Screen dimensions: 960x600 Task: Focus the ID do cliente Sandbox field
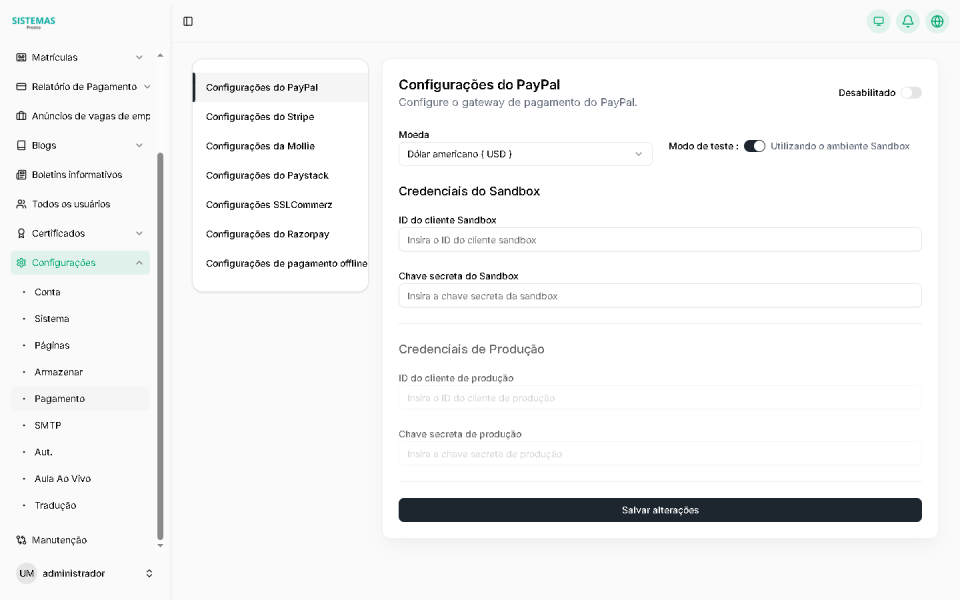click(659, 240)
